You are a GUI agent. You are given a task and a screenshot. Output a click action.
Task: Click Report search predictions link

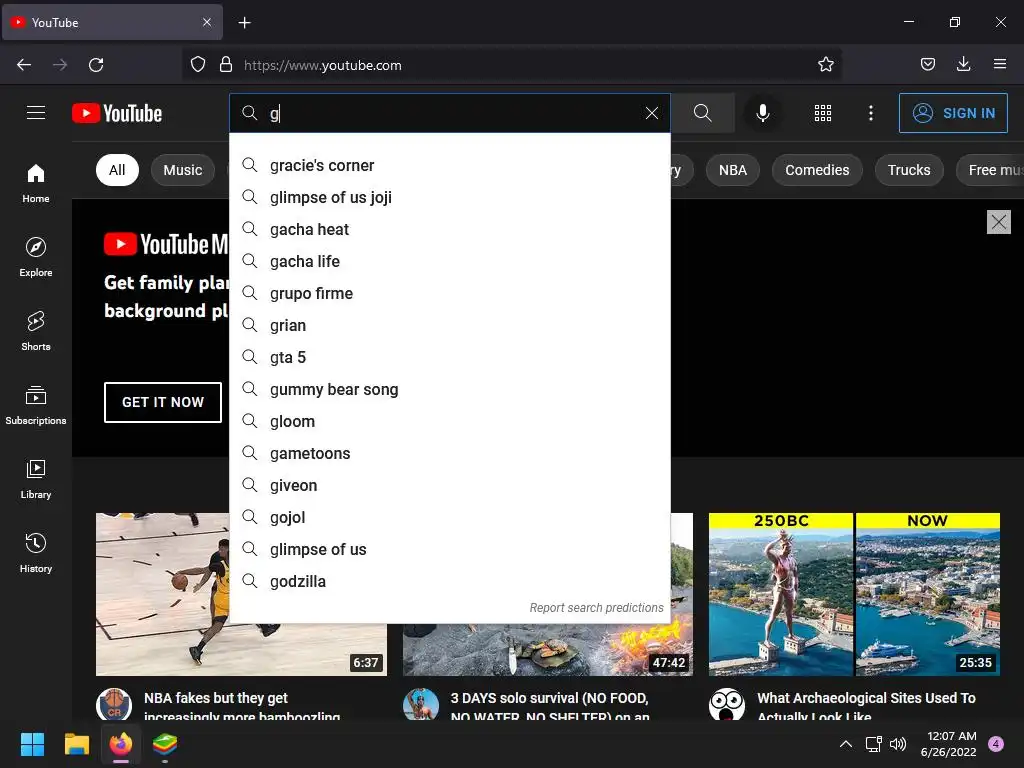[x=596, y=608]
